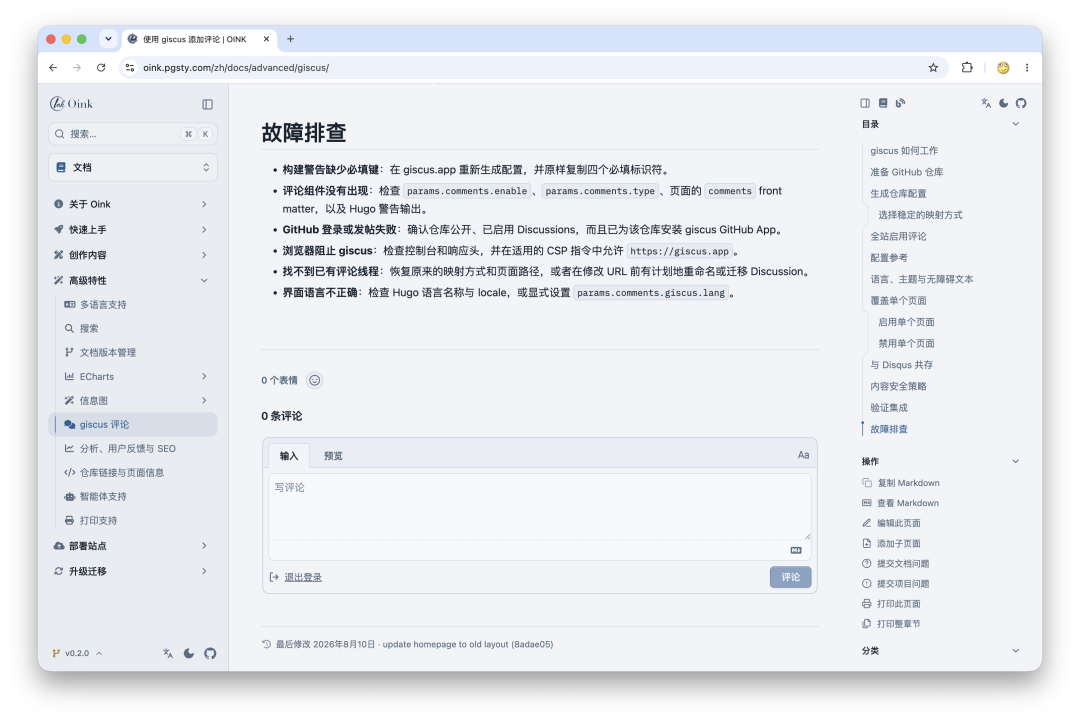The height and width of the screenshot is (721, 1080).
Task: Select giscus 评论 in sidebar
Action: point(135,424)
